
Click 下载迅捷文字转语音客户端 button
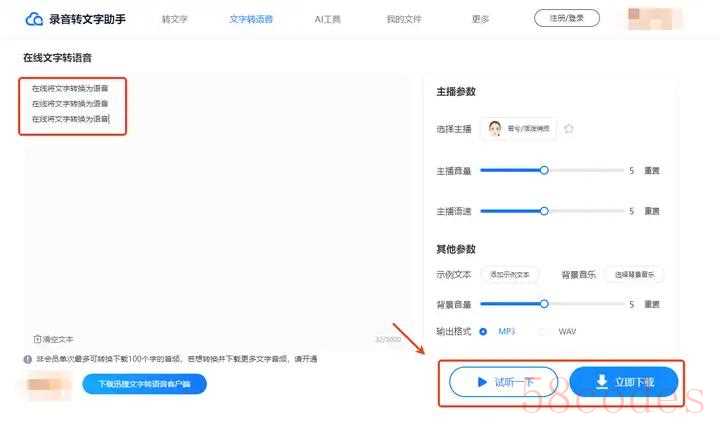click(x=145, y=384)
